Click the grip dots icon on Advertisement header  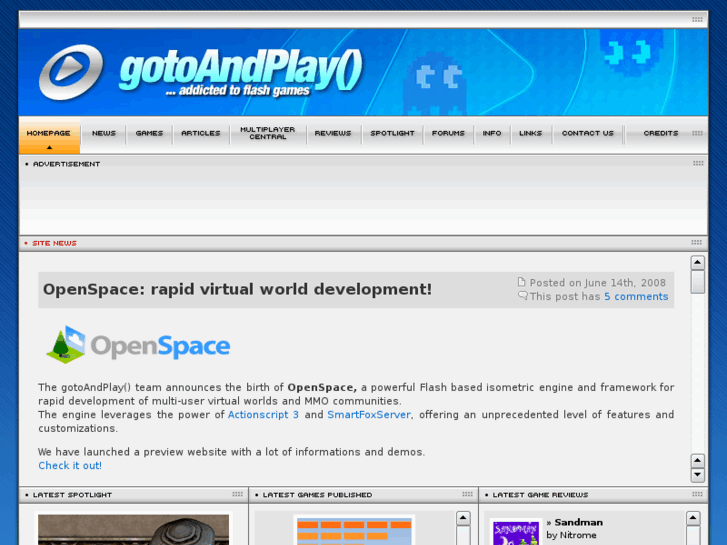pos(698,163)
